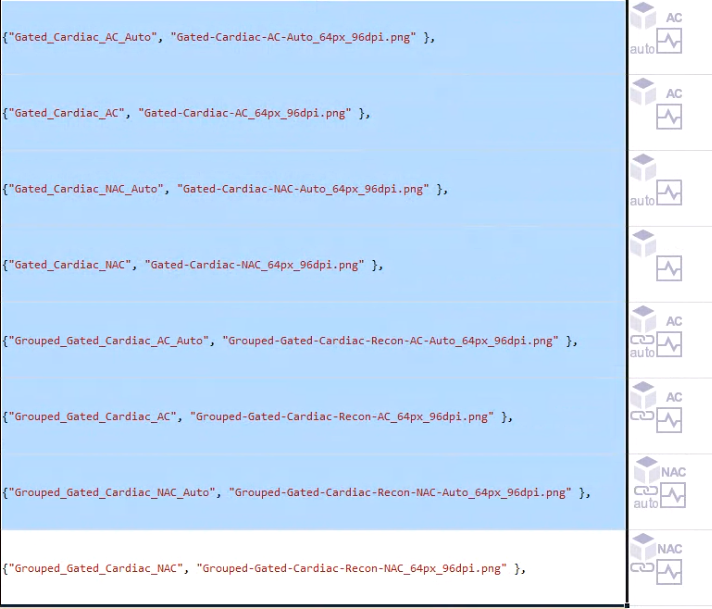Click the "Gated_Cardiac_NAC_Auto" key text
Screen dimensions: 712x609
[86, 189]
